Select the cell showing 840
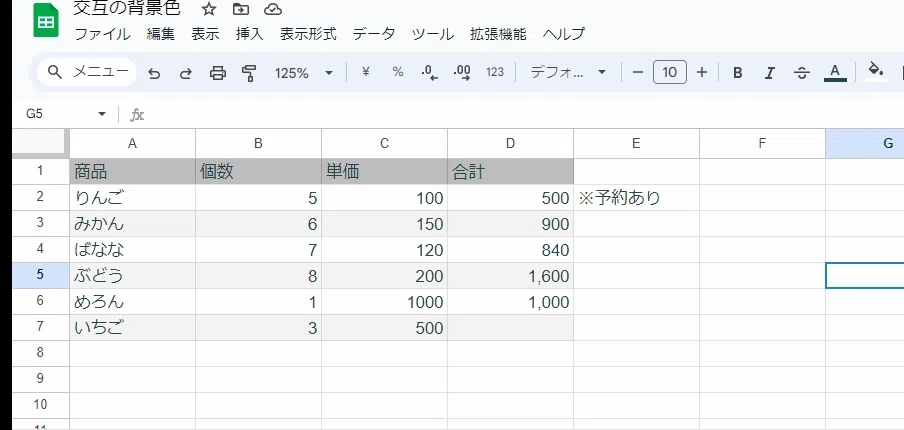Screen dimensions: 904x430 pyautogui.click(x=510, y=250)
